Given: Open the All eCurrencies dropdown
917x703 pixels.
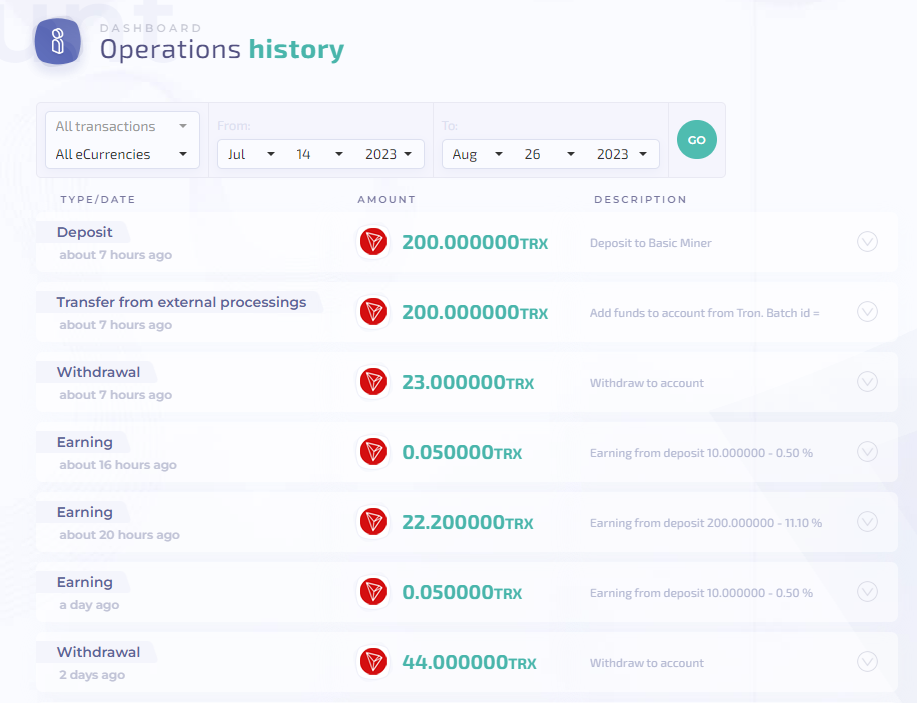Looking at the screenshot, I should click(x=121, y=154).
